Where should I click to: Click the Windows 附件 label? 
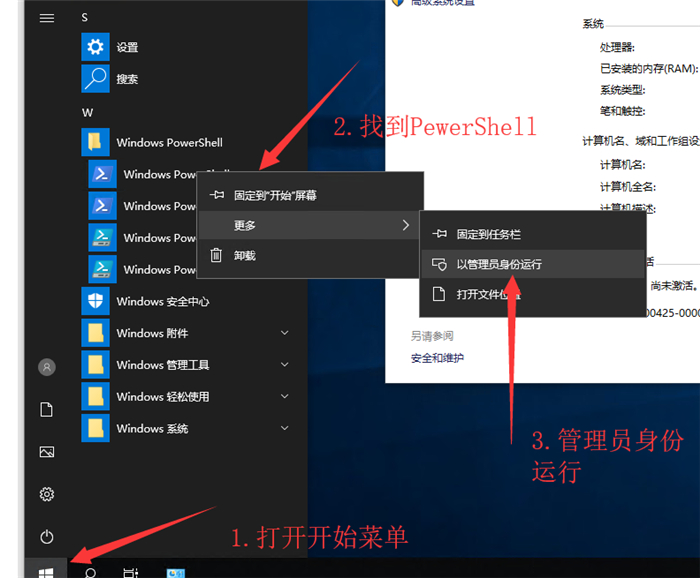152,333
